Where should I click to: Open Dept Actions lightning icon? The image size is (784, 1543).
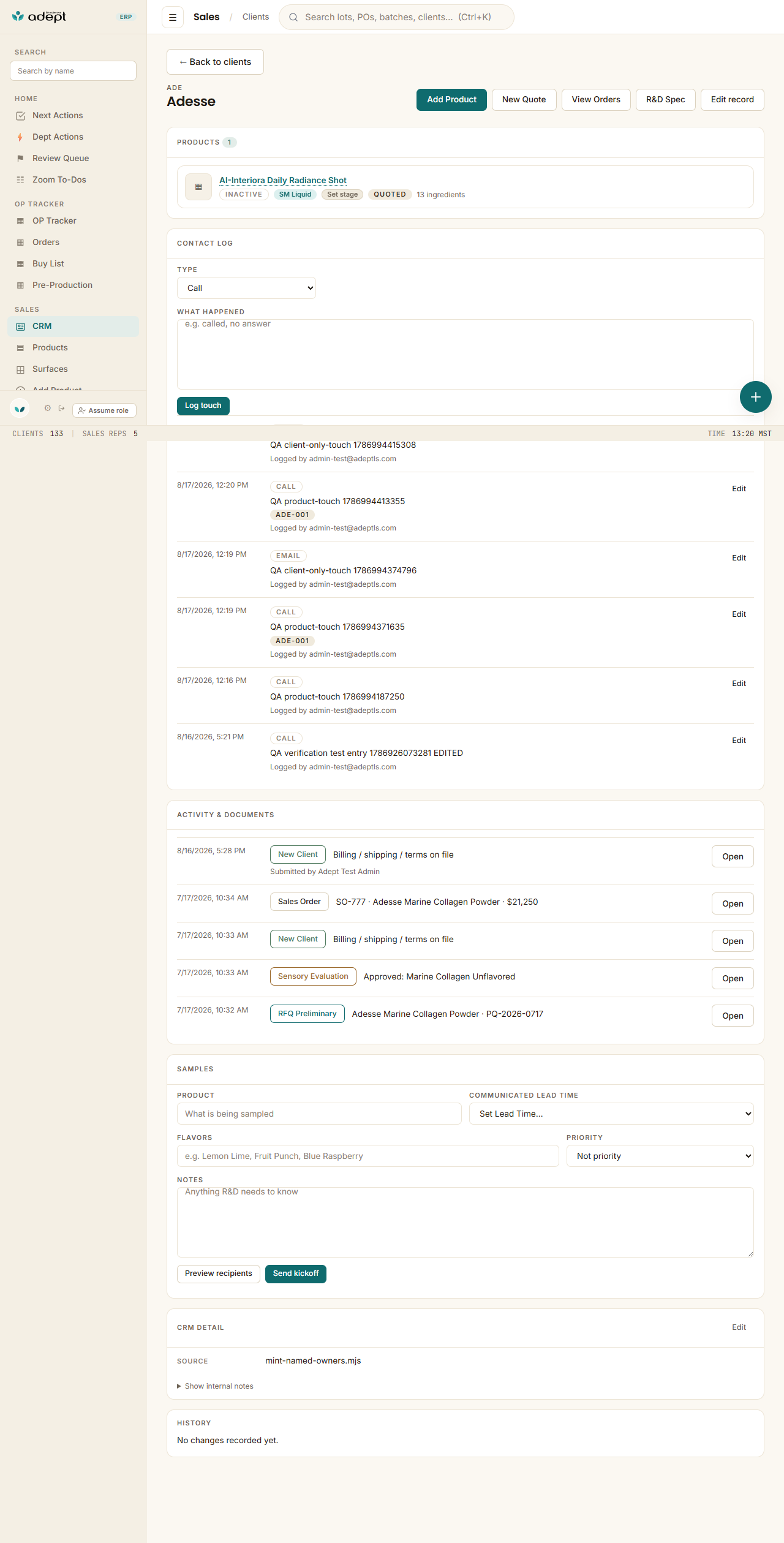point(20,137)
